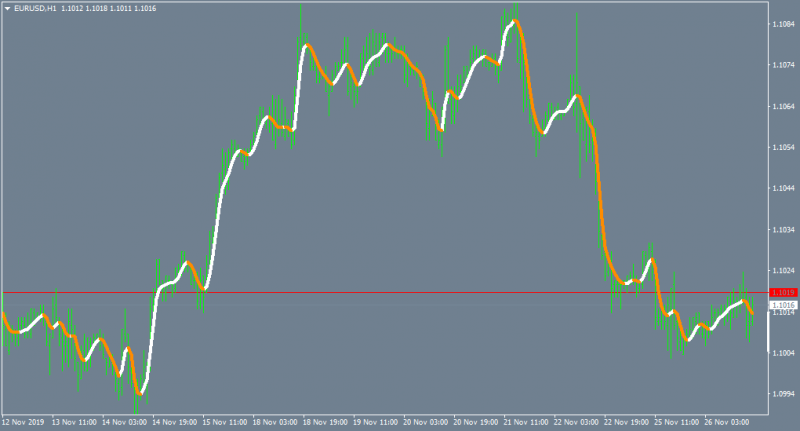
Task: Click the 22 Nov 03:00 time label
Action: (576, 422)
